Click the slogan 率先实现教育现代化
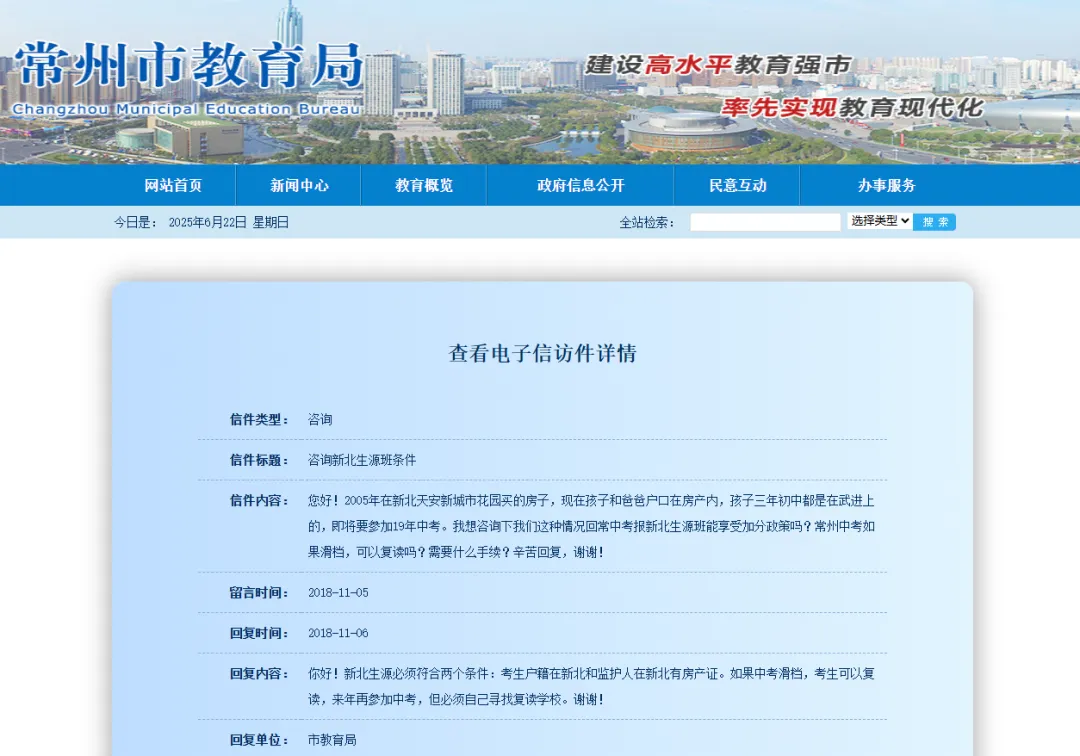Screen dimensions: 1080x756 pyautogui.click(x=853, y=107)
